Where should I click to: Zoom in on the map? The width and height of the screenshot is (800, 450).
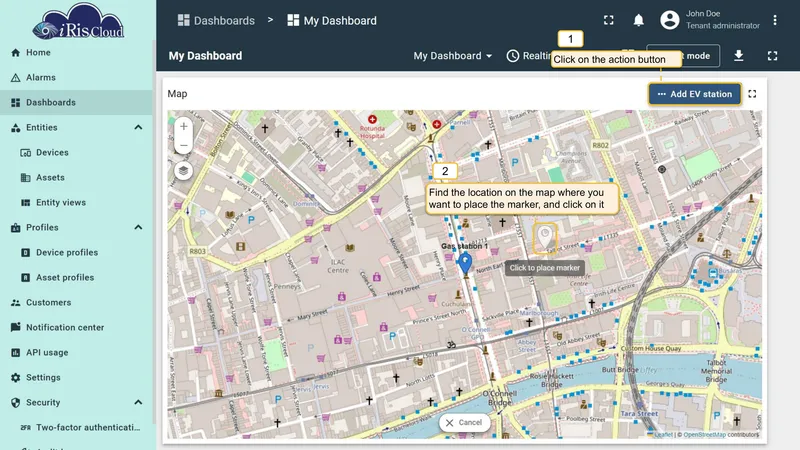pyautogui.click(x=184, y=127)
